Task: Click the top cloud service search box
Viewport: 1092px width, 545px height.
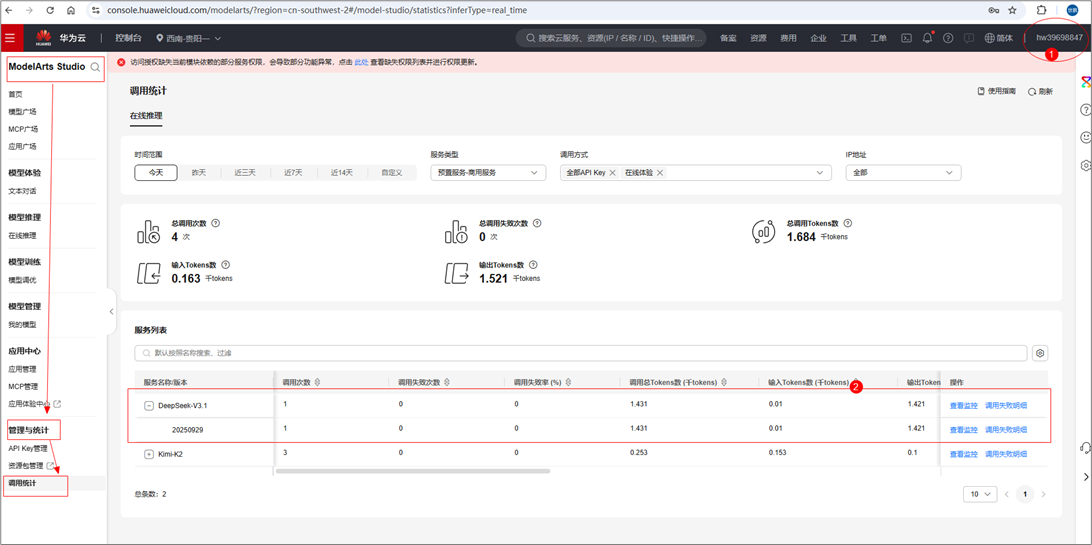Action: click(611, 38)
